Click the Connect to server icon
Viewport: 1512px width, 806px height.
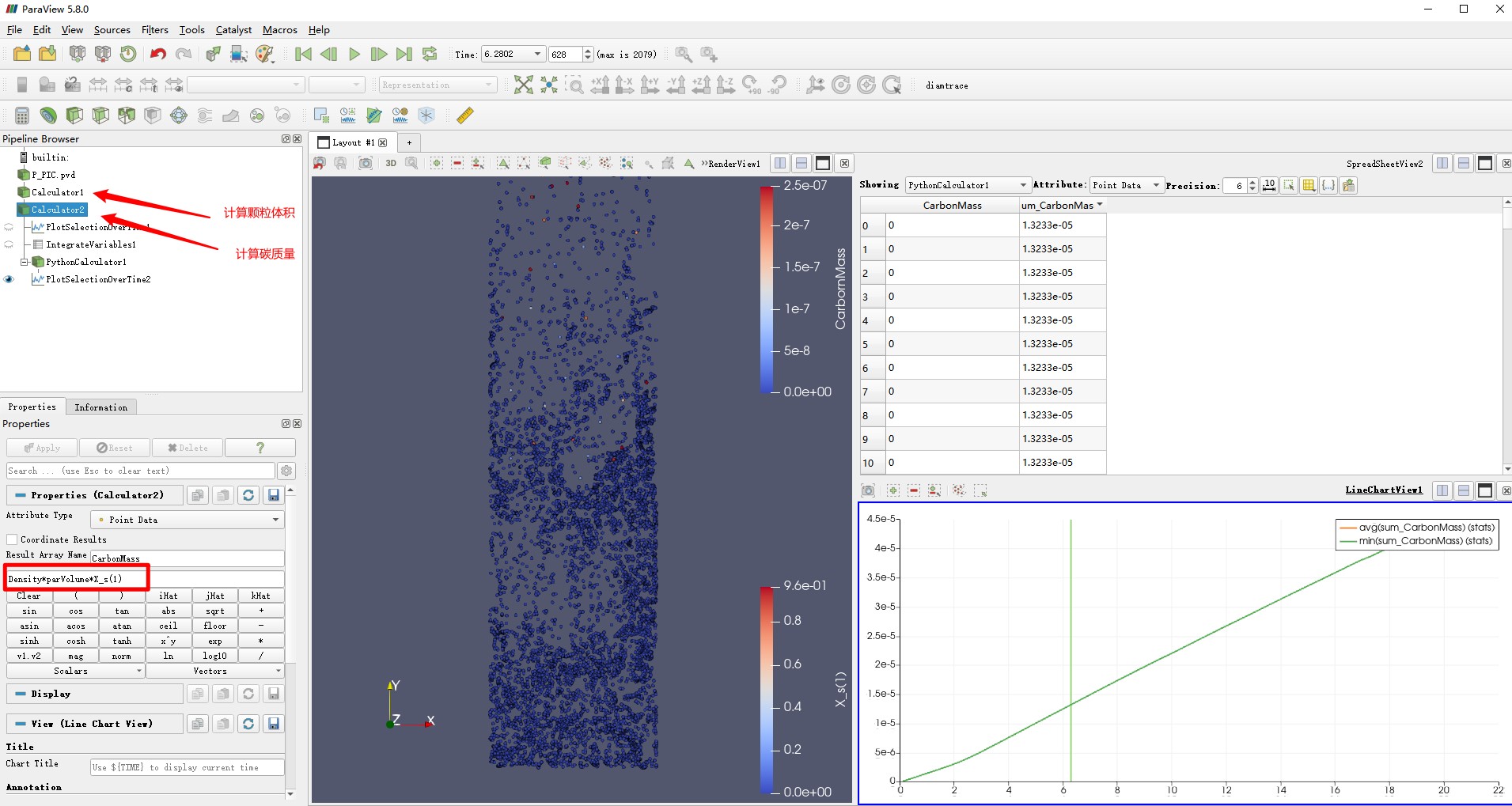click(77, 54)
